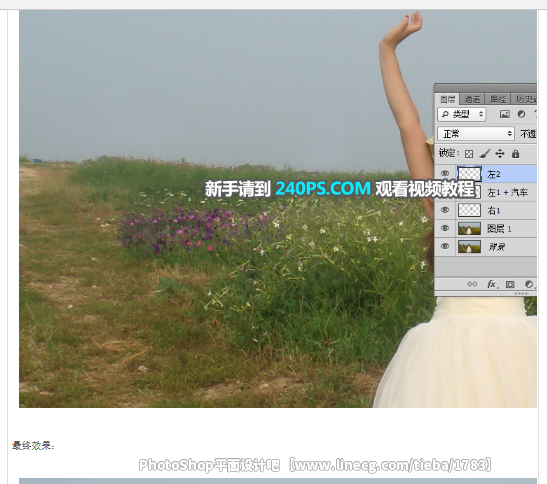The image size is (547, 484).
Task: Select layer named 左2
Action: pyautogui.click(x=494, y=174)
